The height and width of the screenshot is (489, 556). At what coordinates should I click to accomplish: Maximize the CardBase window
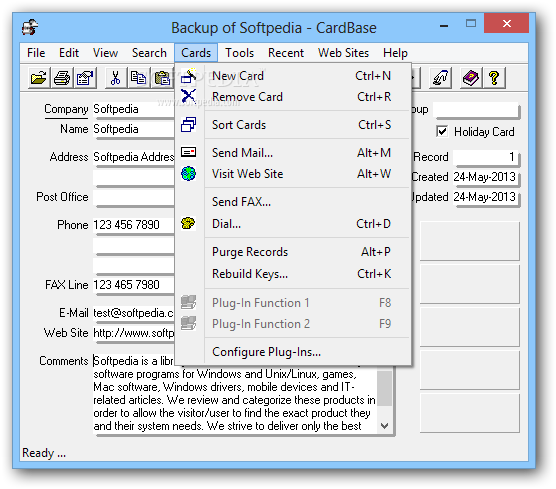(x=471, y=24)
